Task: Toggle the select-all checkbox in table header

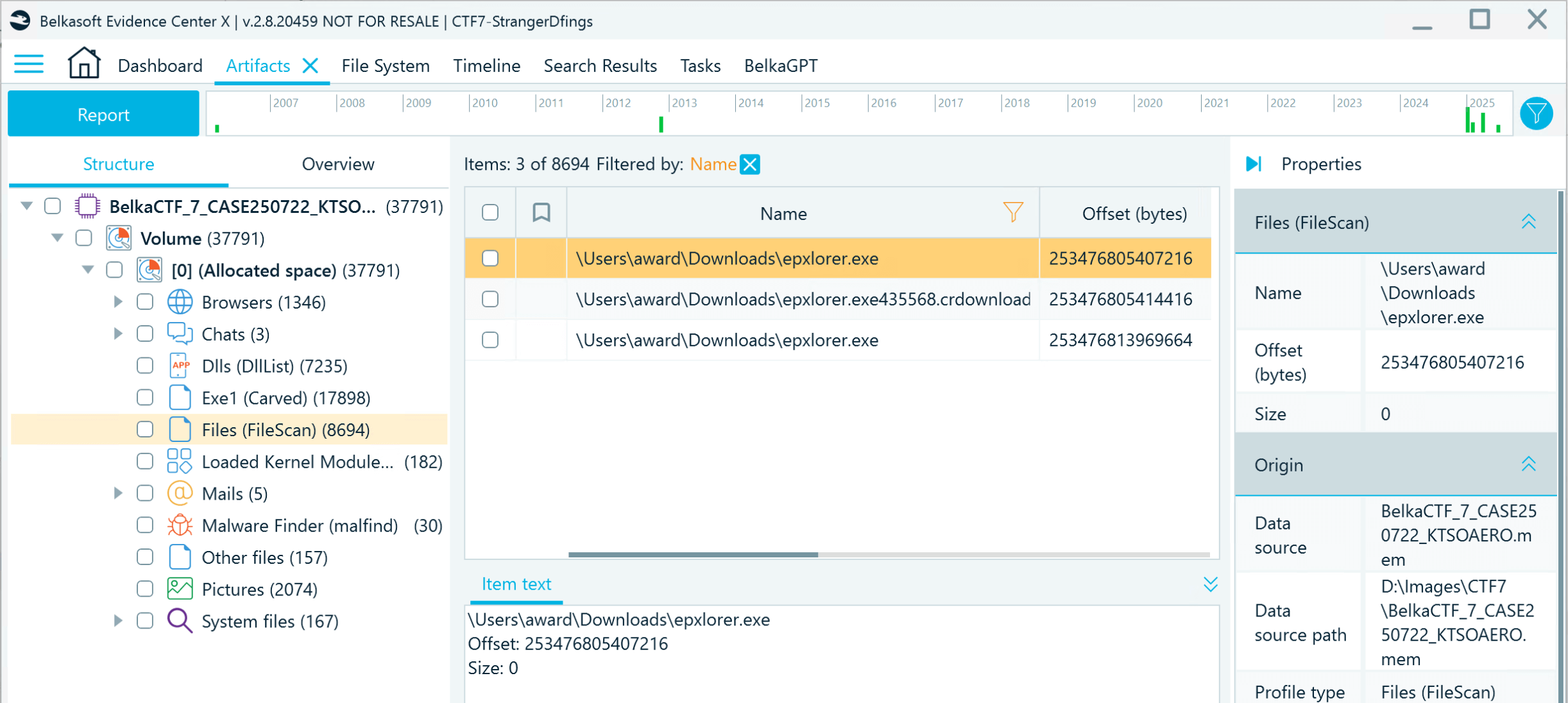Action: coord(490,212)
